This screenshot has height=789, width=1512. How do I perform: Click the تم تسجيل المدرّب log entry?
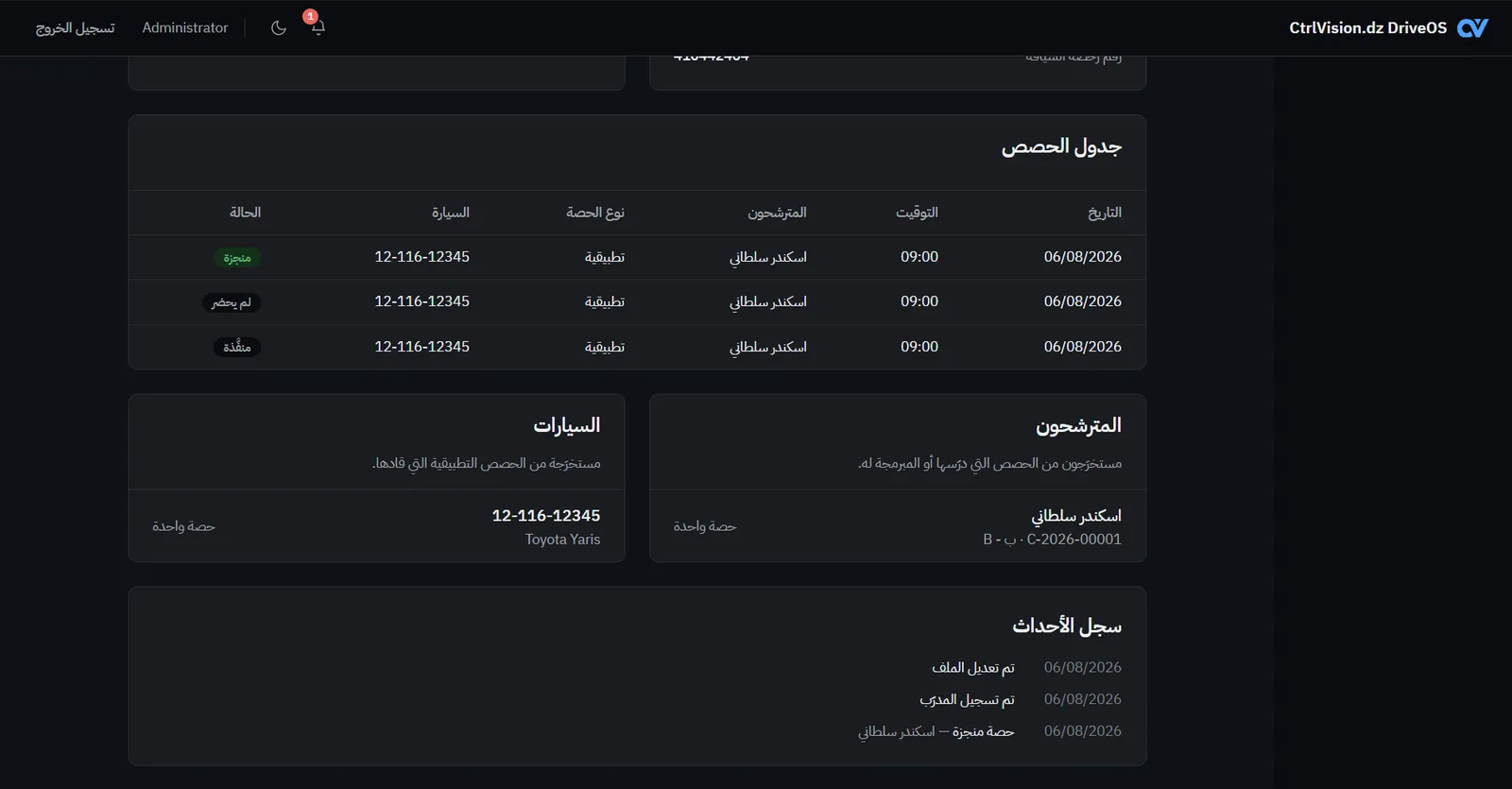(x=967, y=699)
